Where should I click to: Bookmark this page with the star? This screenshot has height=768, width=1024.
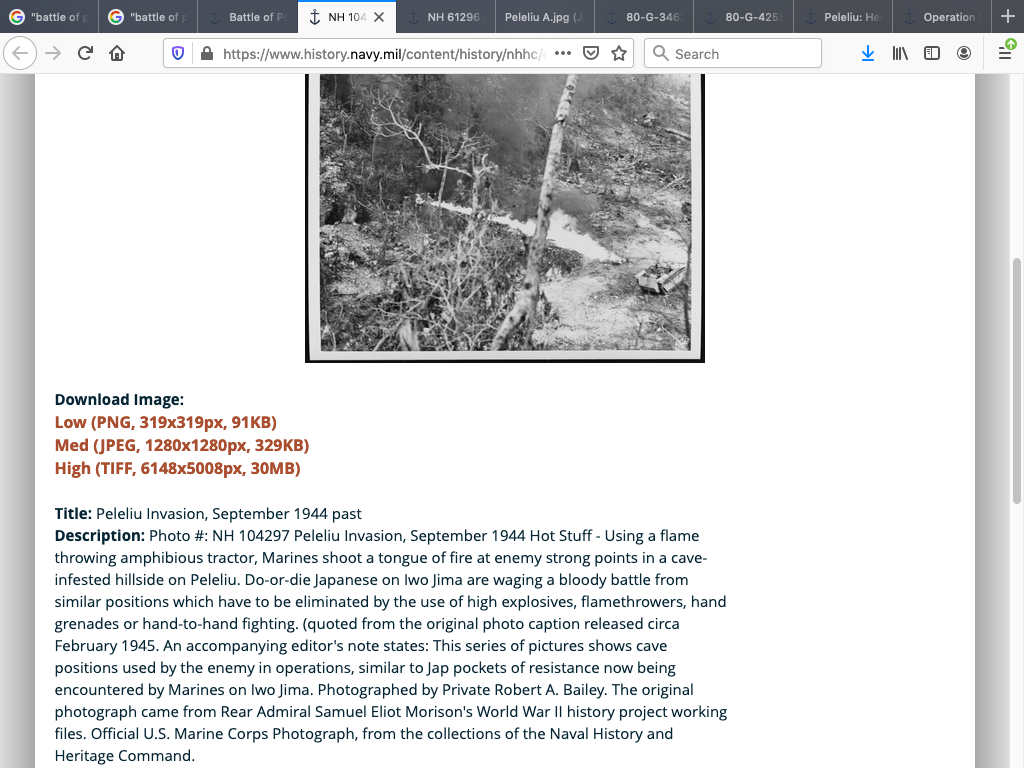pos(619,54)
